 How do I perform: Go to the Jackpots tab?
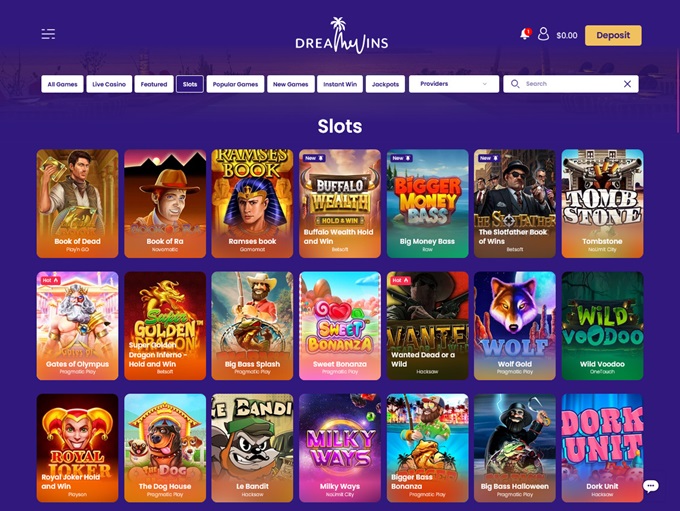tap(385, 84)
